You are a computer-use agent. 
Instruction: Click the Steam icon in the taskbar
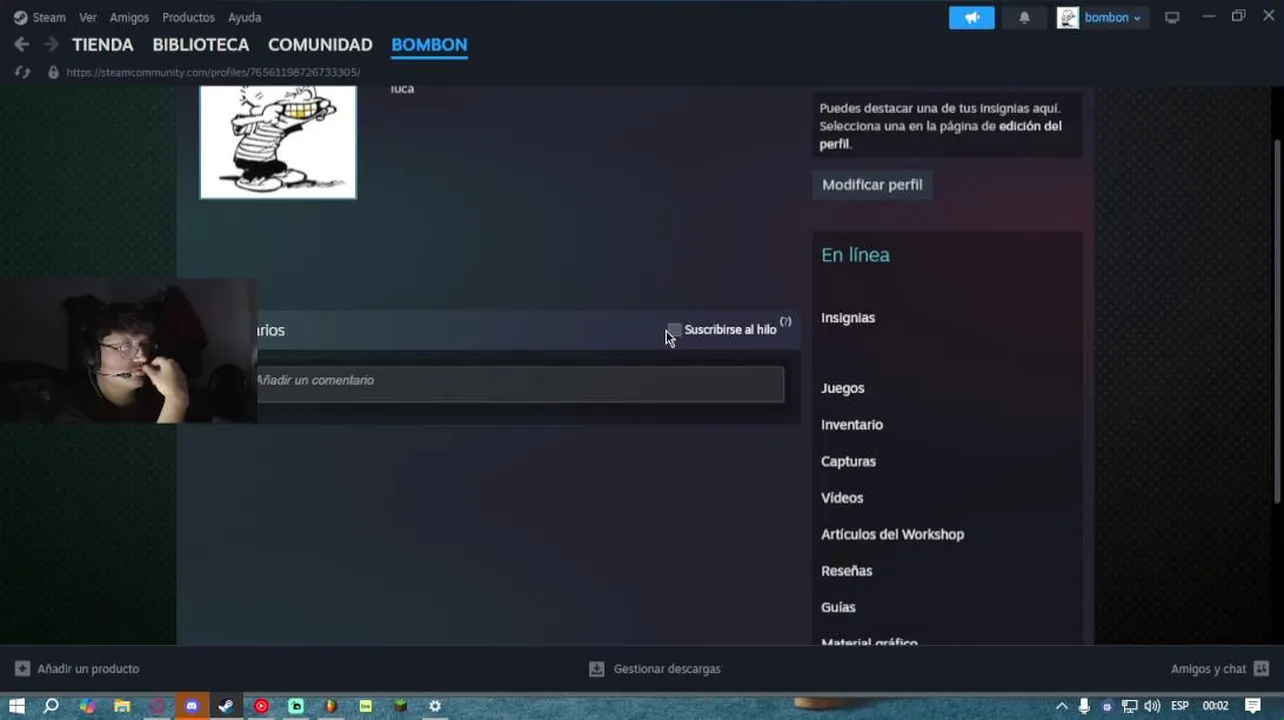(x=226, y=706)
